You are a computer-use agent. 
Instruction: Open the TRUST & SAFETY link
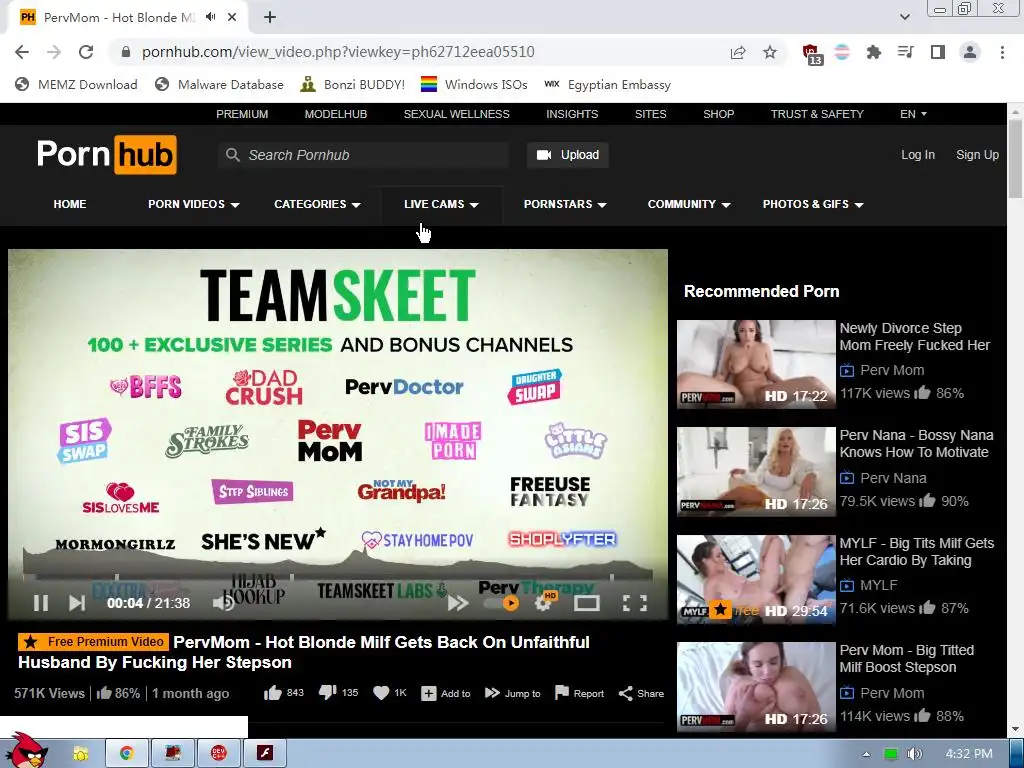[817, 114]
